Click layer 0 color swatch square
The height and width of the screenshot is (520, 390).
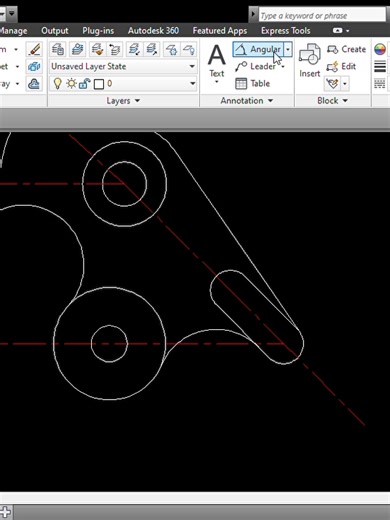(99, 84)
